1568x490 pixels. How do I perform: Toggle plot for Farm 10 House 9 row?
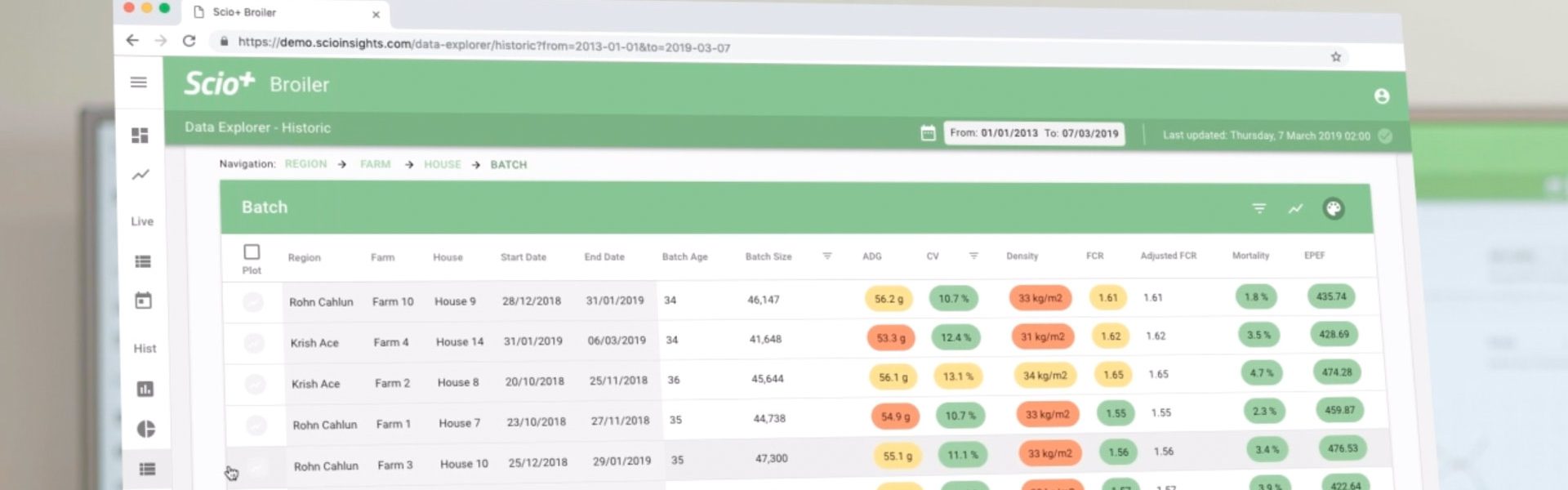pyautogui.click(x=253, y=302)
